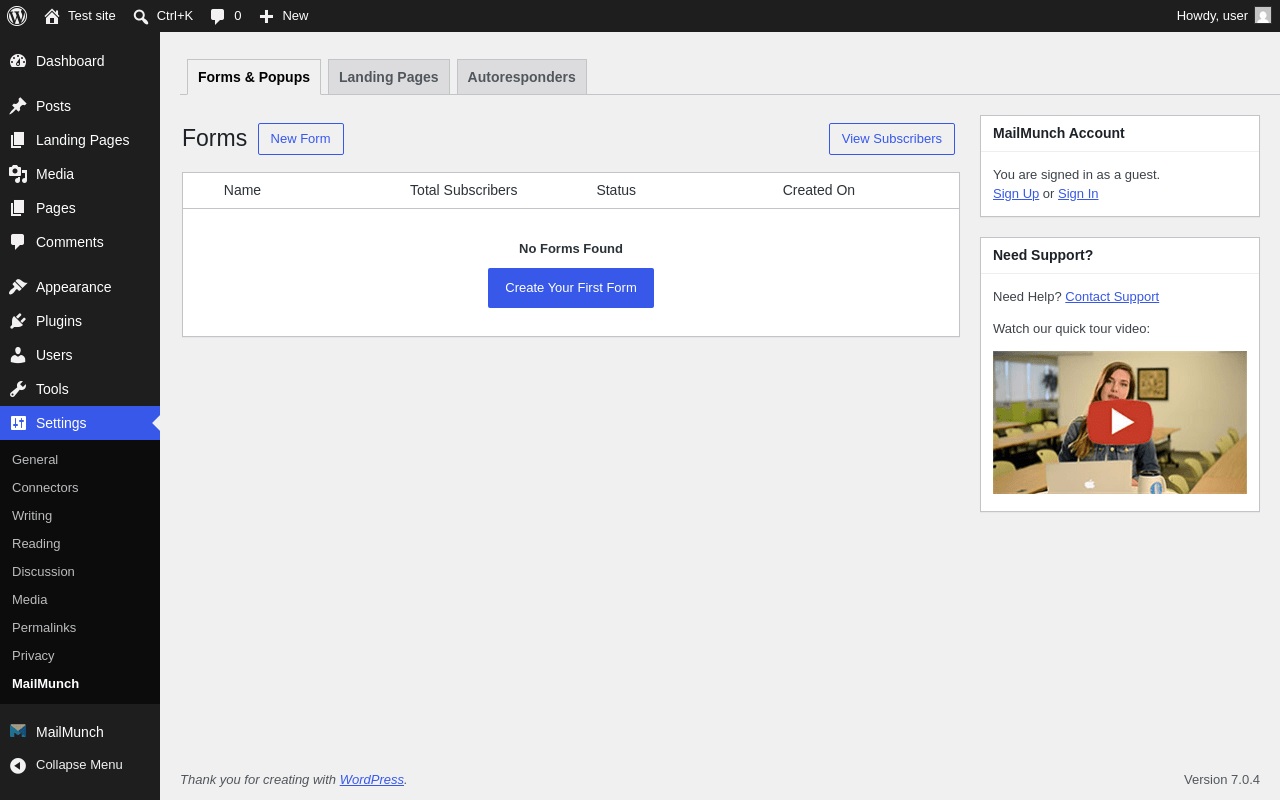Click the MailMunch Account panel heading
The height and width of the screenshot is (800, 1280).
[x=1059, y=133]
